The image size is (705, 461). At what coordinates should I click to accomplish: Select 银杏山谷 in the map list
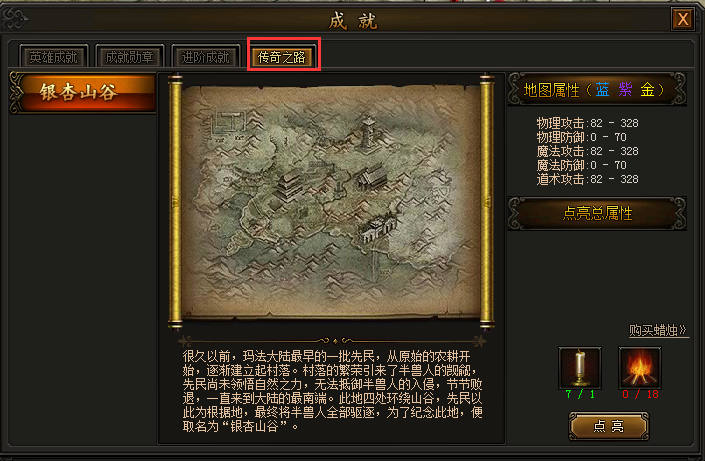click(x=83, y=93)
